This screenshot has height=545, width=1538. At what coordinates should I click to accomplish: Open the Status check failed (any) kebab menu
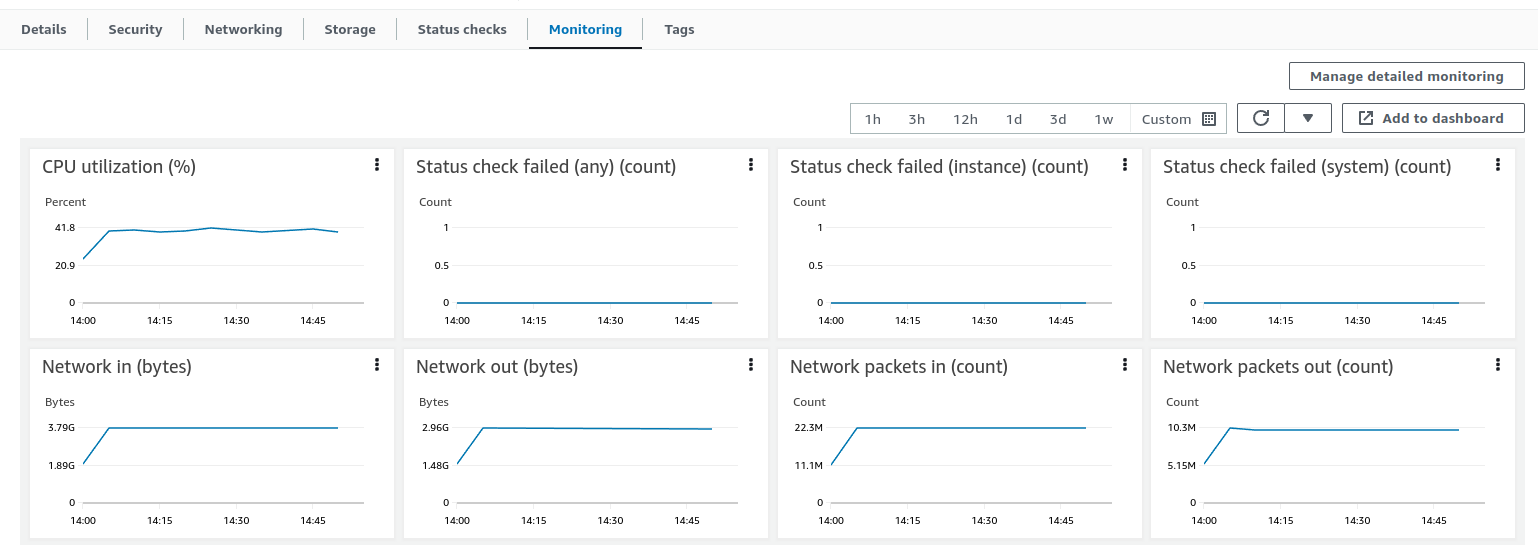coord(751,165)
